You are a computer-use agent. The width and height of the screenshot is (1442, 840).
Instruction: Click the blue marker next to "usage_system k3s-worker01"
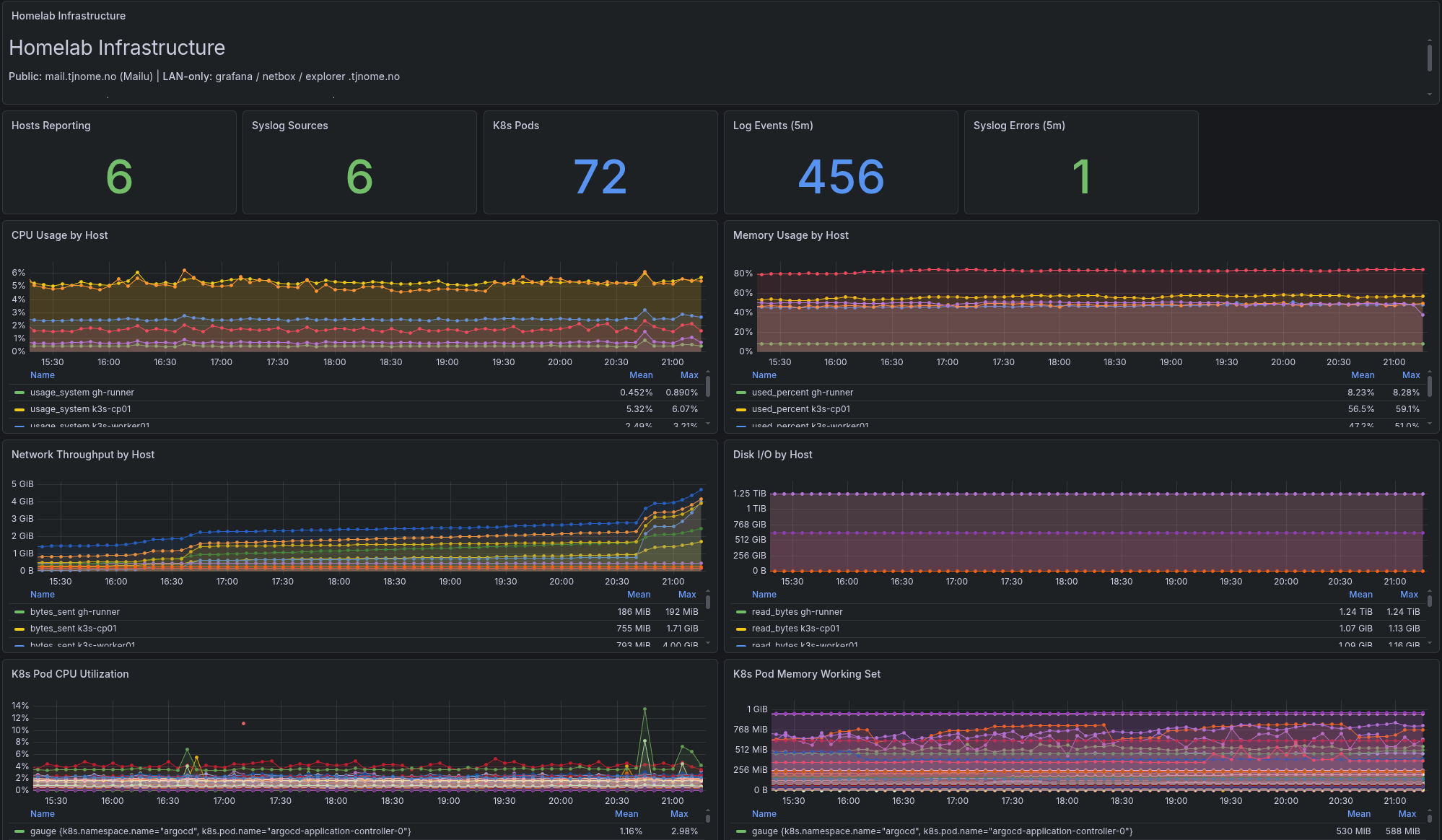(18, 426)
